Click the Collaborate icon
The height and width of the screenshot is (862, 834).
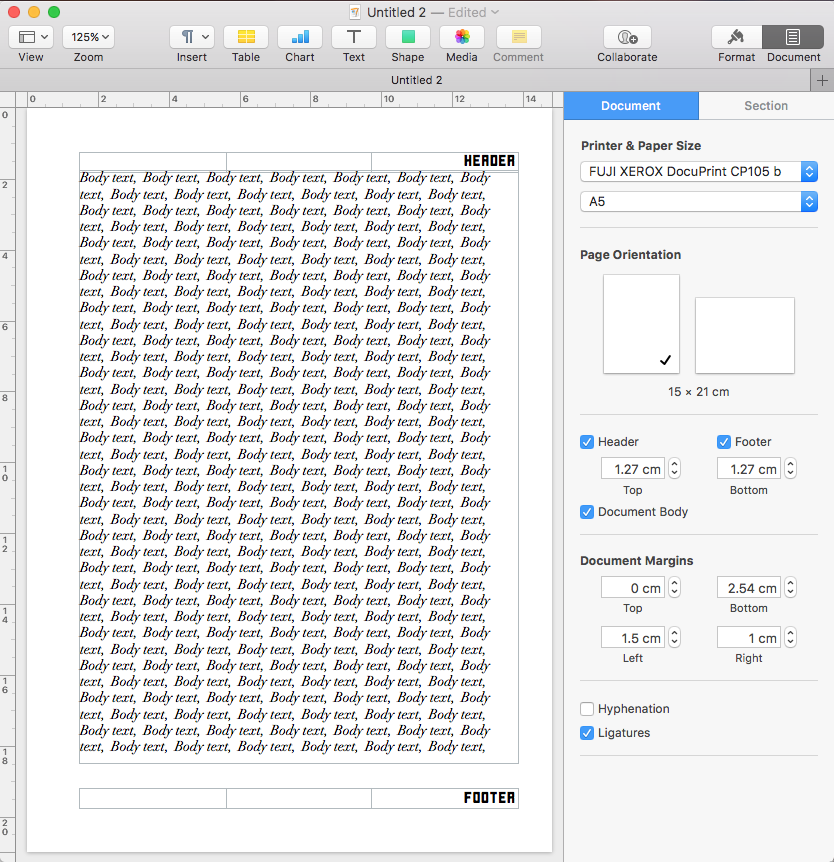[x=627, y=37]
